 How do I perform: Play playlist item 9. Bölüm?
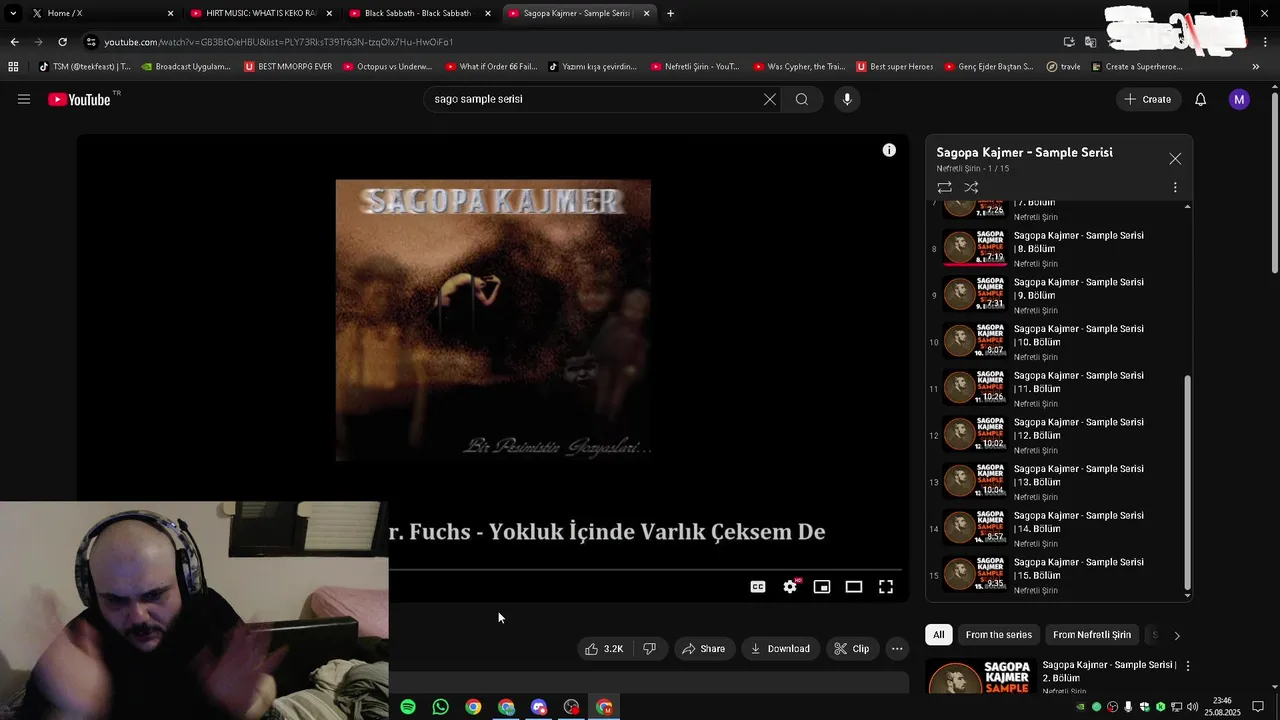(x=1058, y=296)
